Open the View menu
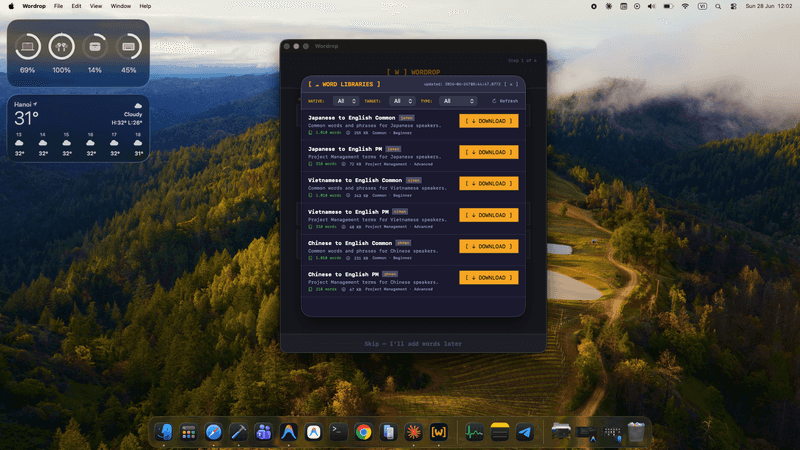The image size is (800, 450). [x=95, y=6]
